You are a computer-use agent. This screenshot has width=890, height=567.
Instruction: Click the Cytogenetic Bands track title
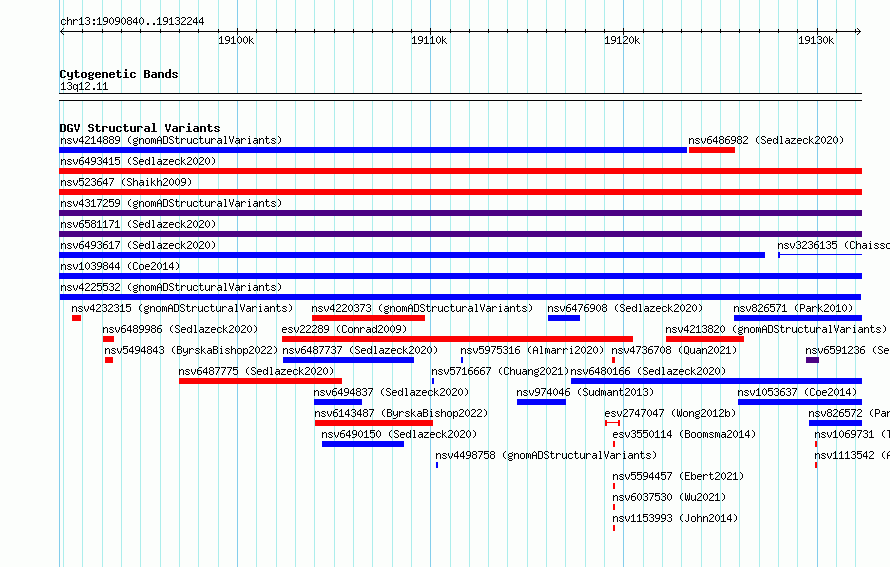[119, 74]
